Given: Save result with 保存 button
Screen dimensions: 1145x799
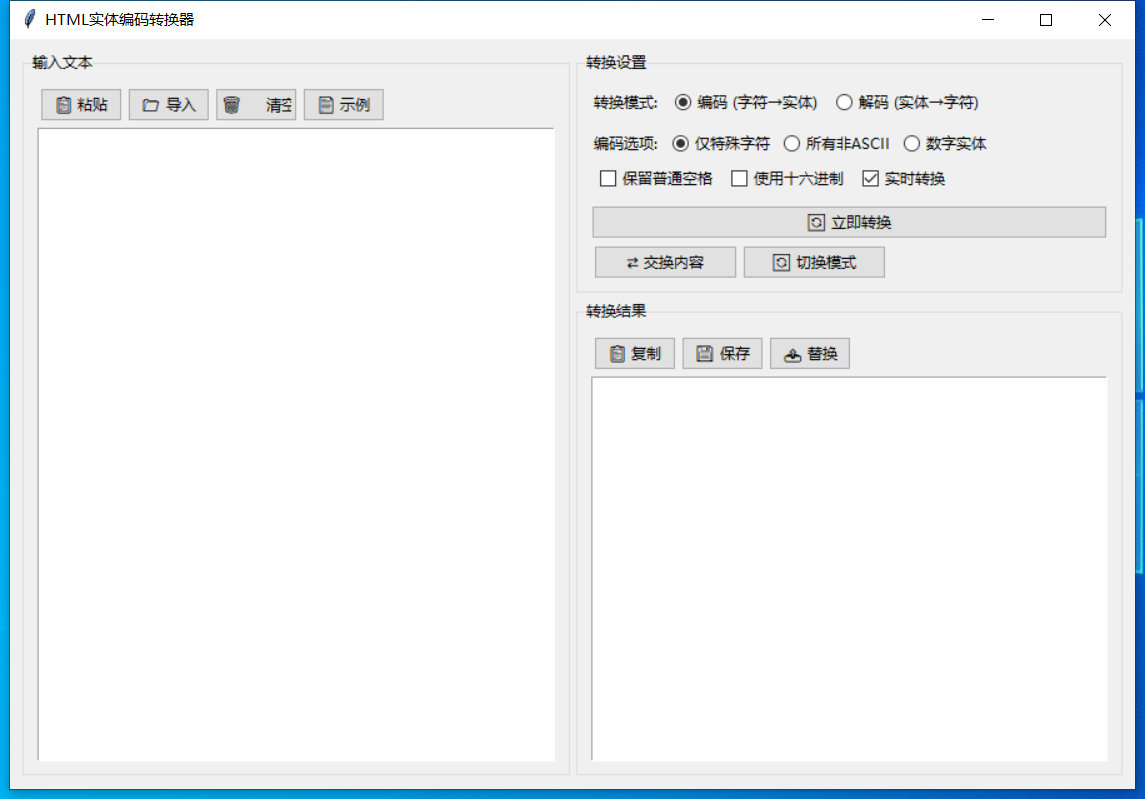Looking at the screenshot, I should click(722, 353).
